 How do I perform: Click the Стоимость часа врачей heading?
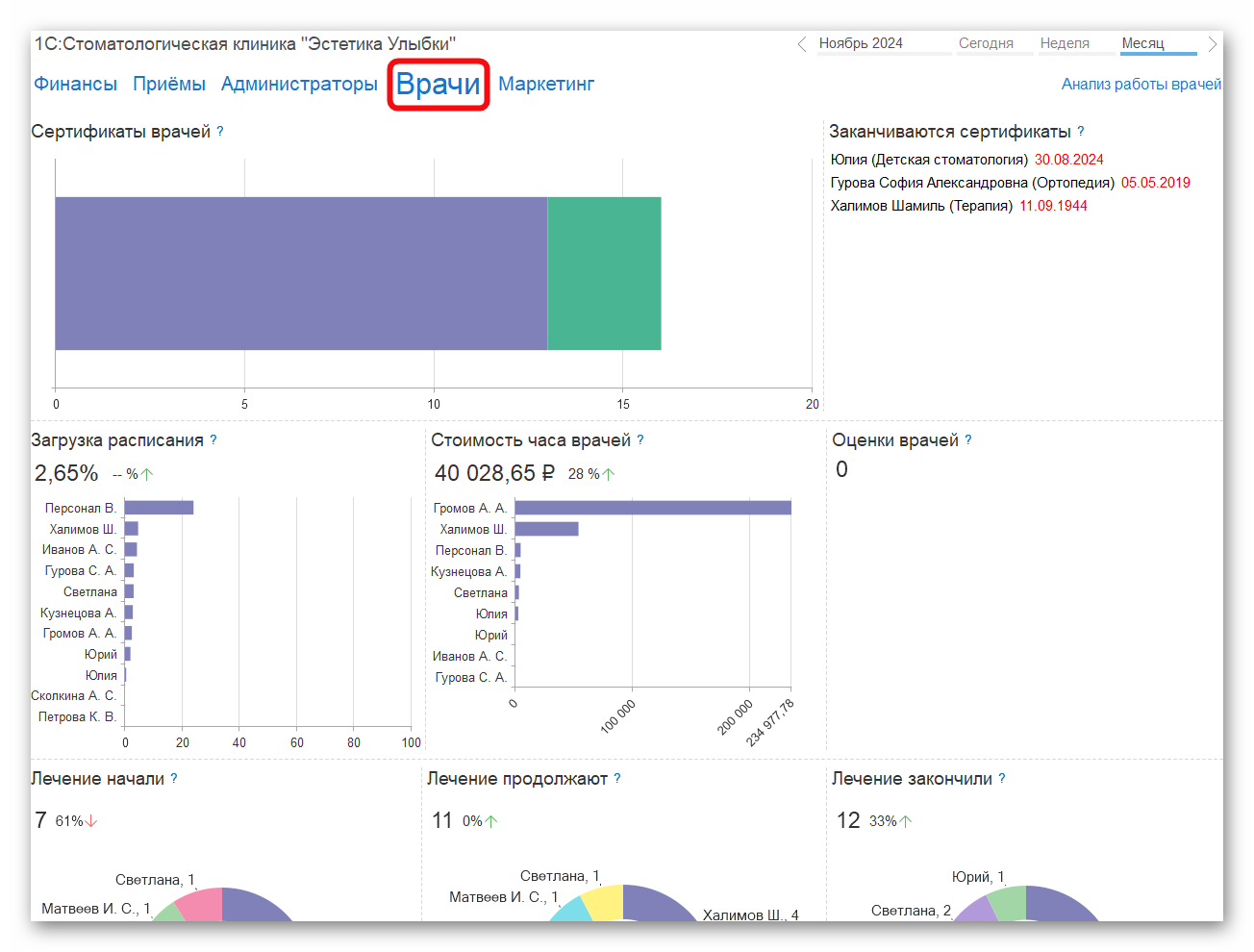(x=531, y=440)
